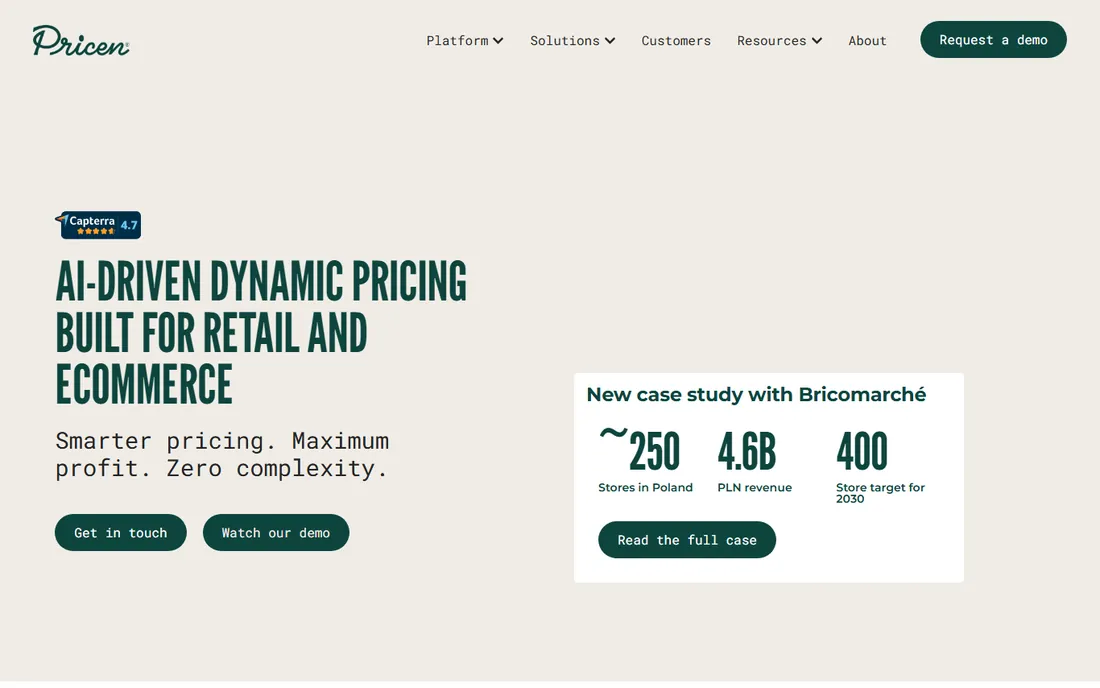Click the Store target for 2030 label
The height and width of the screenshot is (688, 1100).
tap(880, 493)
